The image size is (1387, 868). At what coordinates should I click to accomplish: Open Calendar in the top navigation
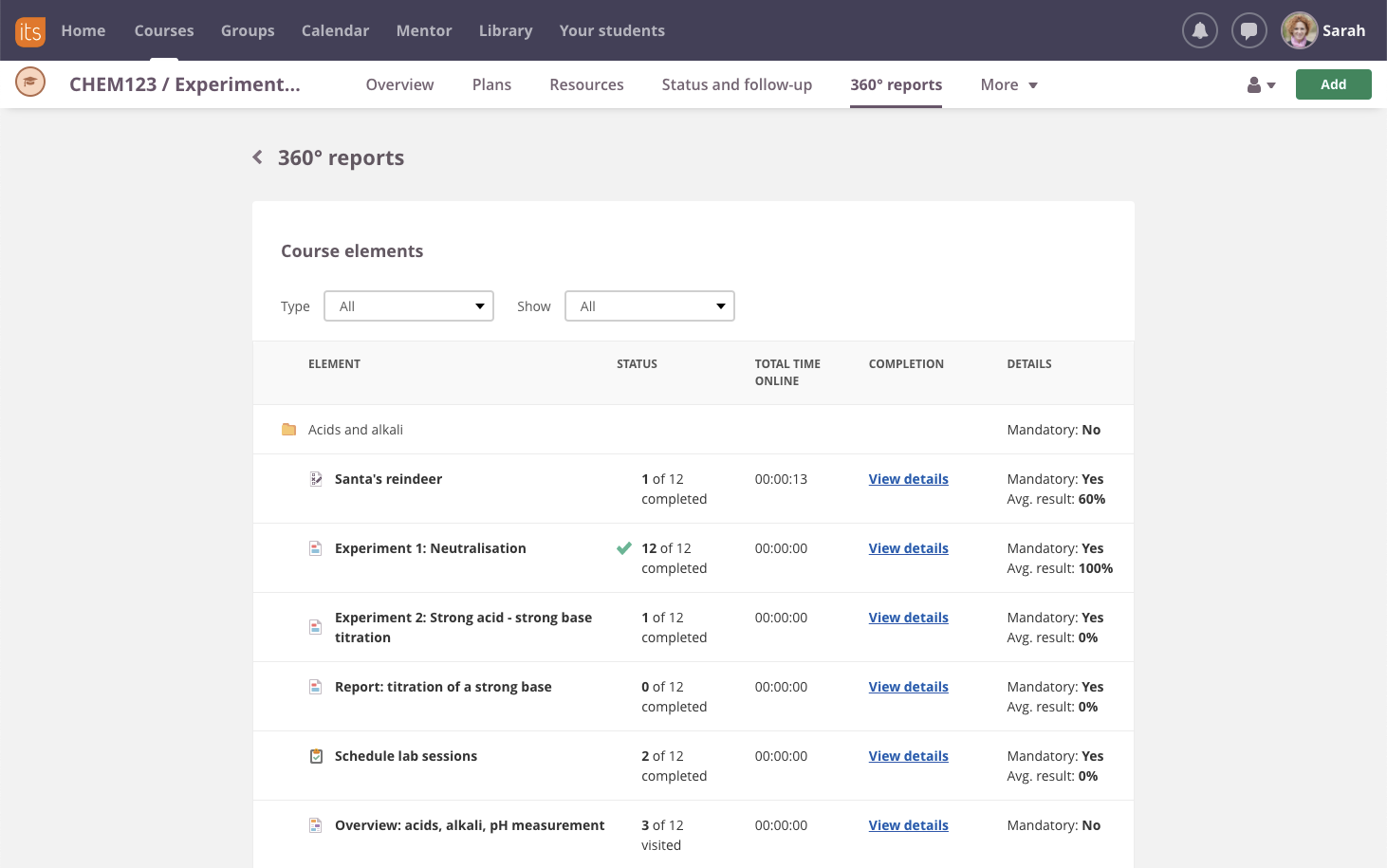point(335,30)
